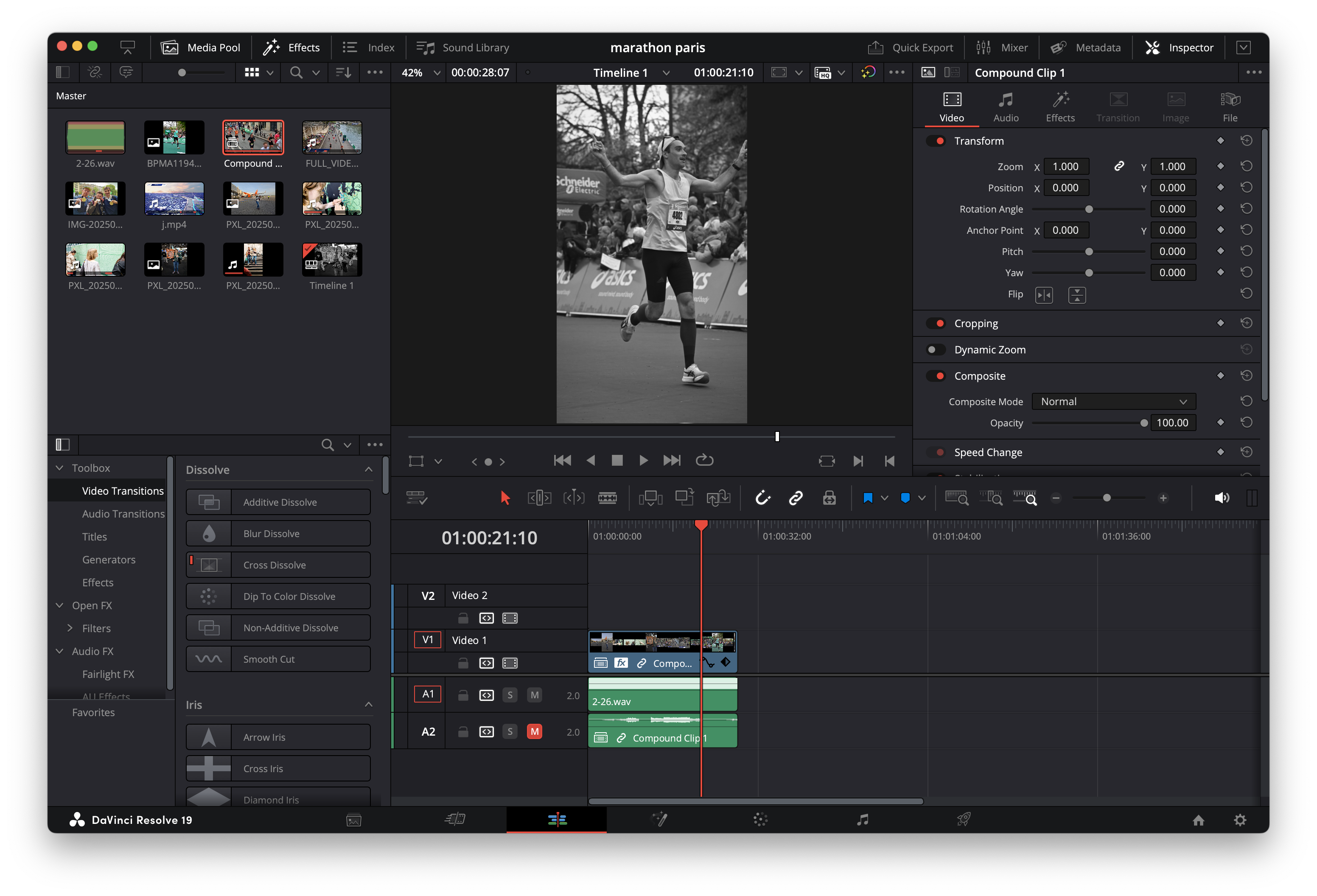The width and height of the screenshot is (1317, 896).
Task: Toggle the volume speaker icon
Action: tap(1222, 498)
